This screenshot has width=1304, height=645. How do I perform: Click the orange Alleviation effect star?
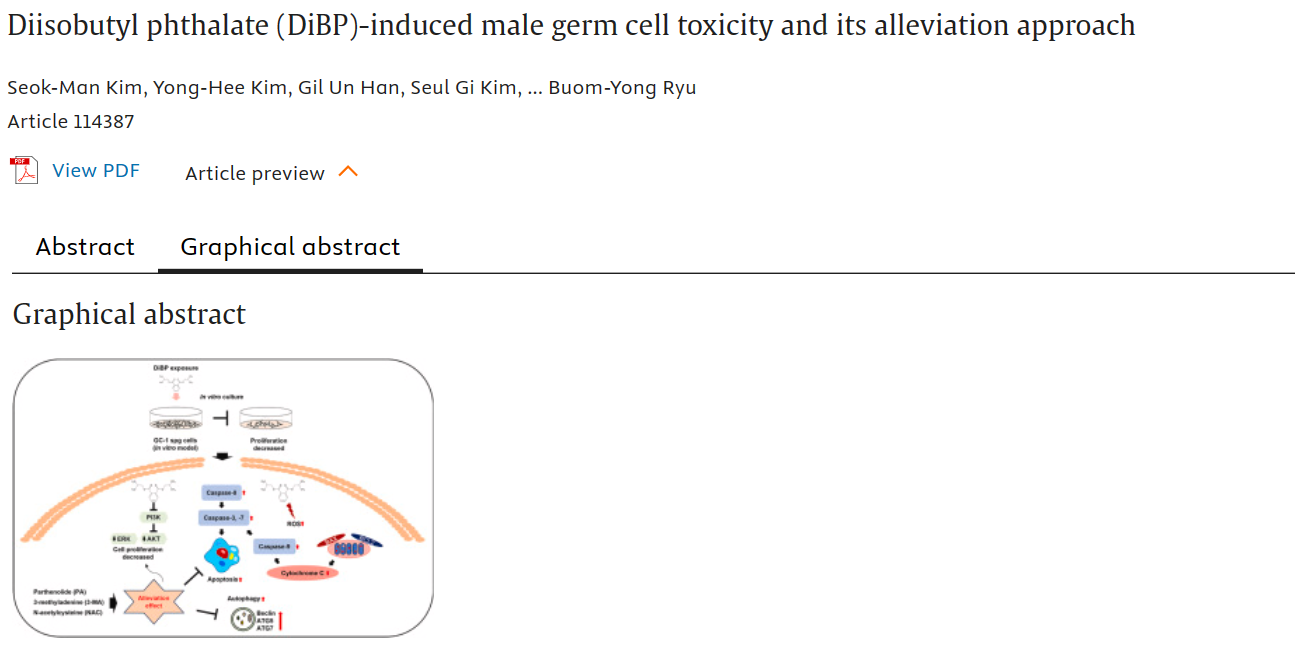[153, 600]
